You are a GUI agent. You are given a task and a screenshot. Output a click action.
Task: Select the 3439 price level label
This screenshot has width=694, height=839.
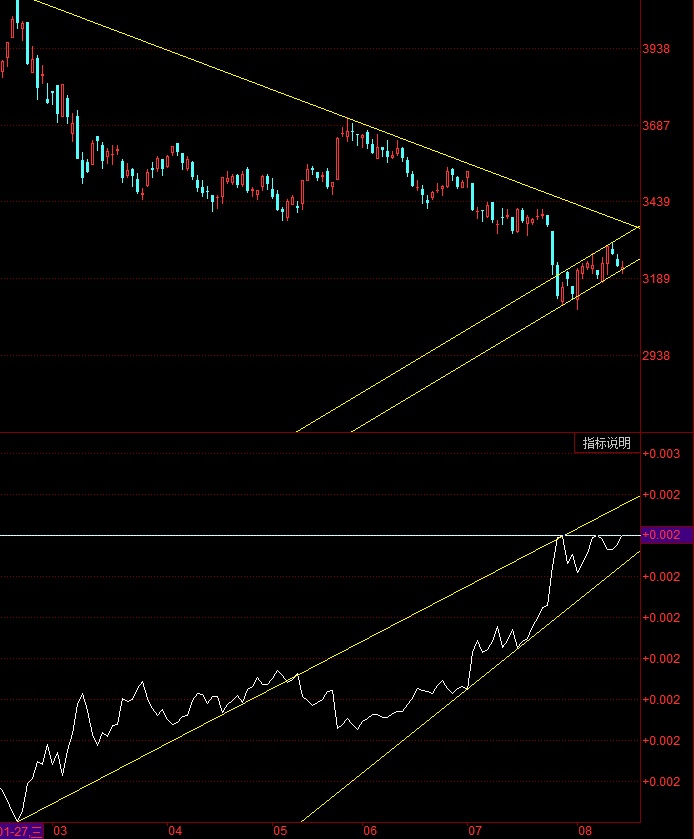[656, 202]
